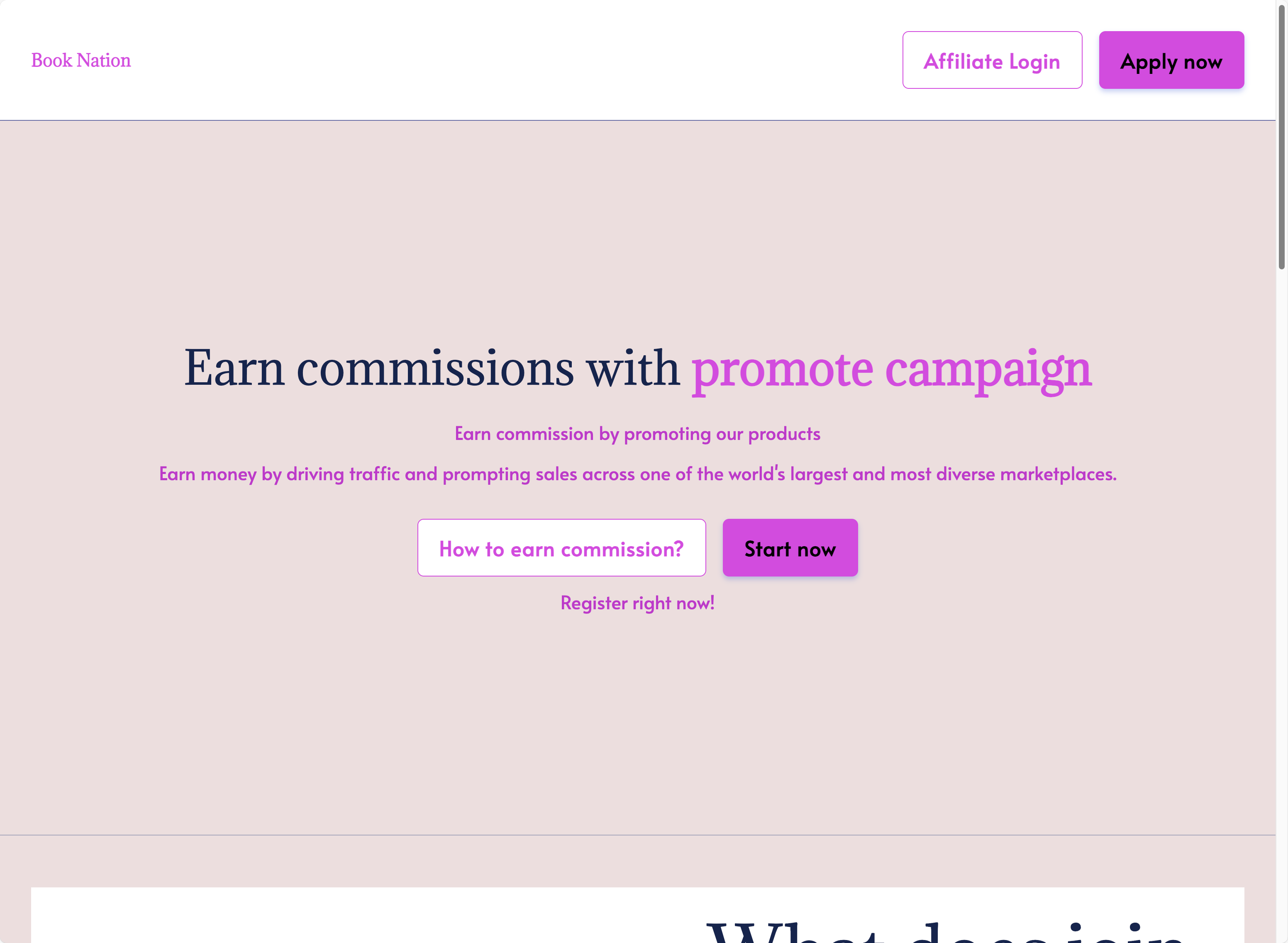The width and height of the screenshot is (1288, 943).
Task: Click the How to earn commission? button
Action: (x=561, y=548)
